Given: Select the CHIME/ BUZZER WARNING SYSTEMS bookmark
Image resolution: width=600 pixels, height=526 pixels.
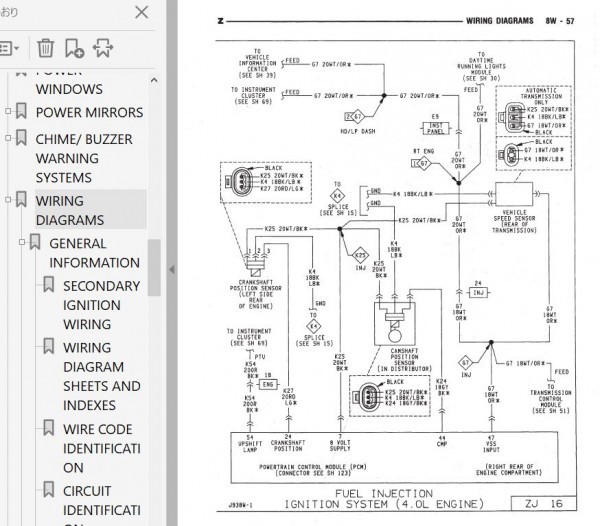Looking at the screenshot, I should pyautogui.click(x=84, y=158).
